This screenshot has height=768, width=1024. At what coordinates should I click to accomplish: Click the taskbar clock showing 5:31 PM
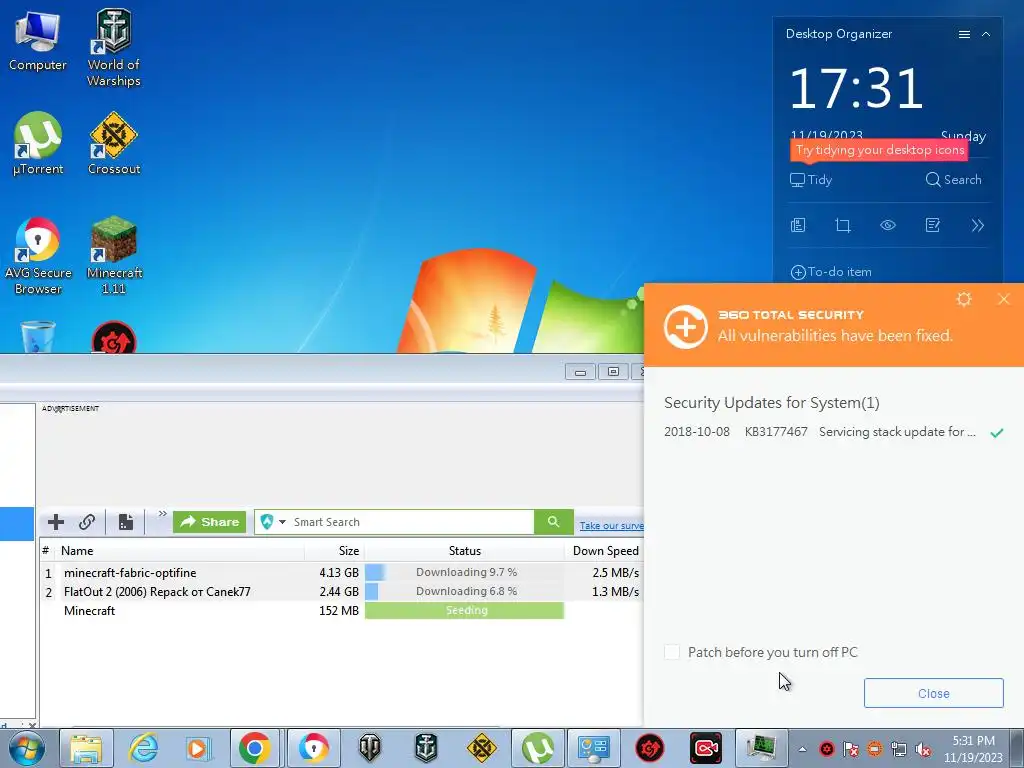pyautogui.click(x=973, y=749)
